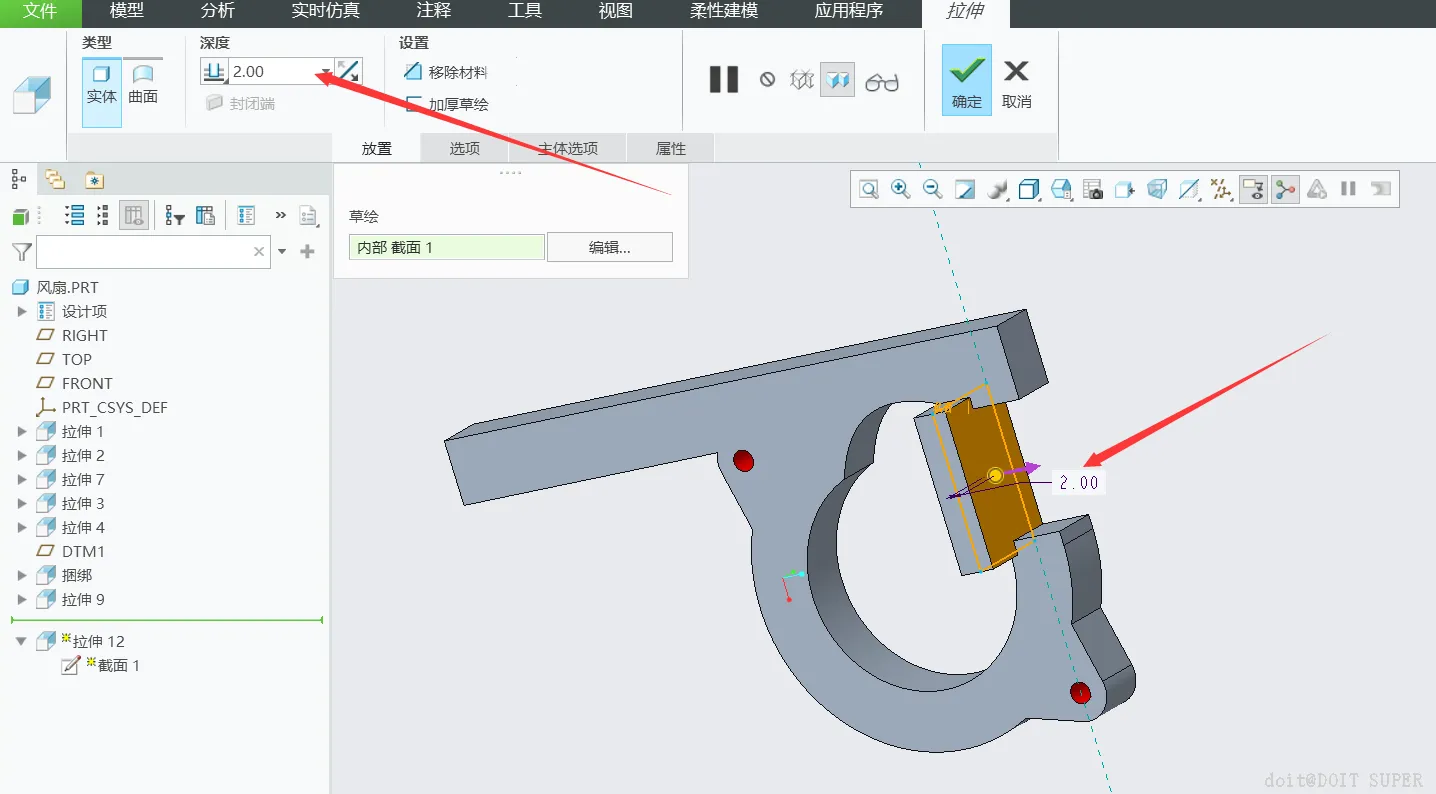Zoom out using the graphics toolbar magnifier
The height and width of the screenshot is (794, 1436).
[932, 189]
